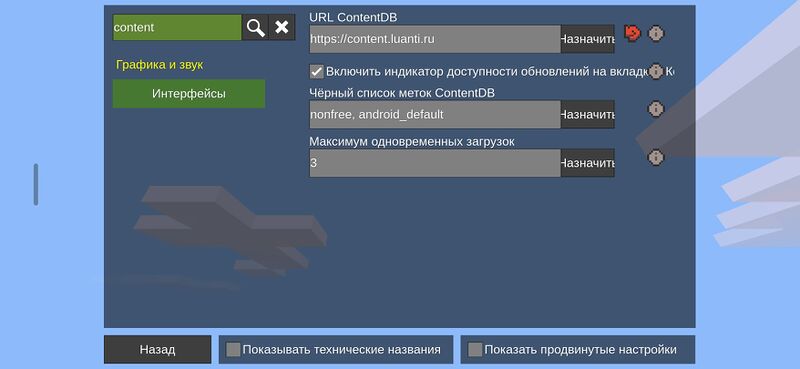Select the 'Интерфейсы' category

189,94
